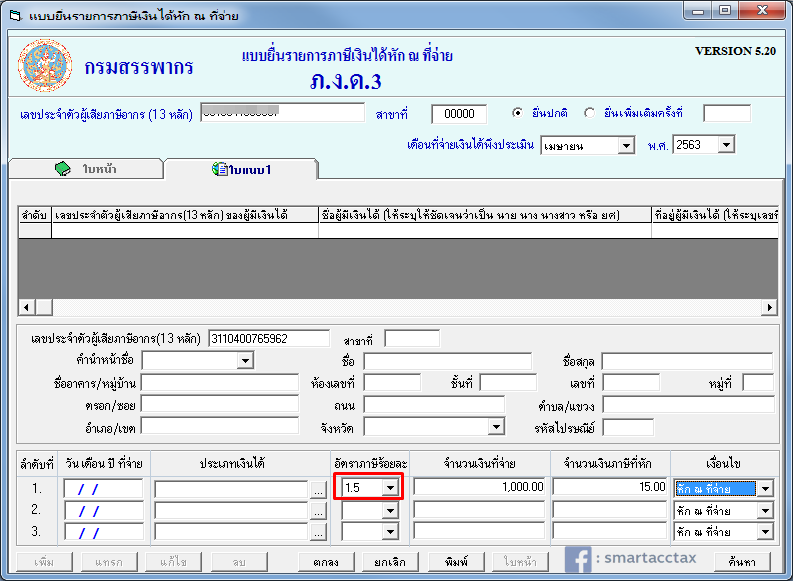The width and height of the screenshot is (793, 581).
Task: Select the ยื่นเพิ่มเติมครั้งที่ radio option
Action: (589, 113)
